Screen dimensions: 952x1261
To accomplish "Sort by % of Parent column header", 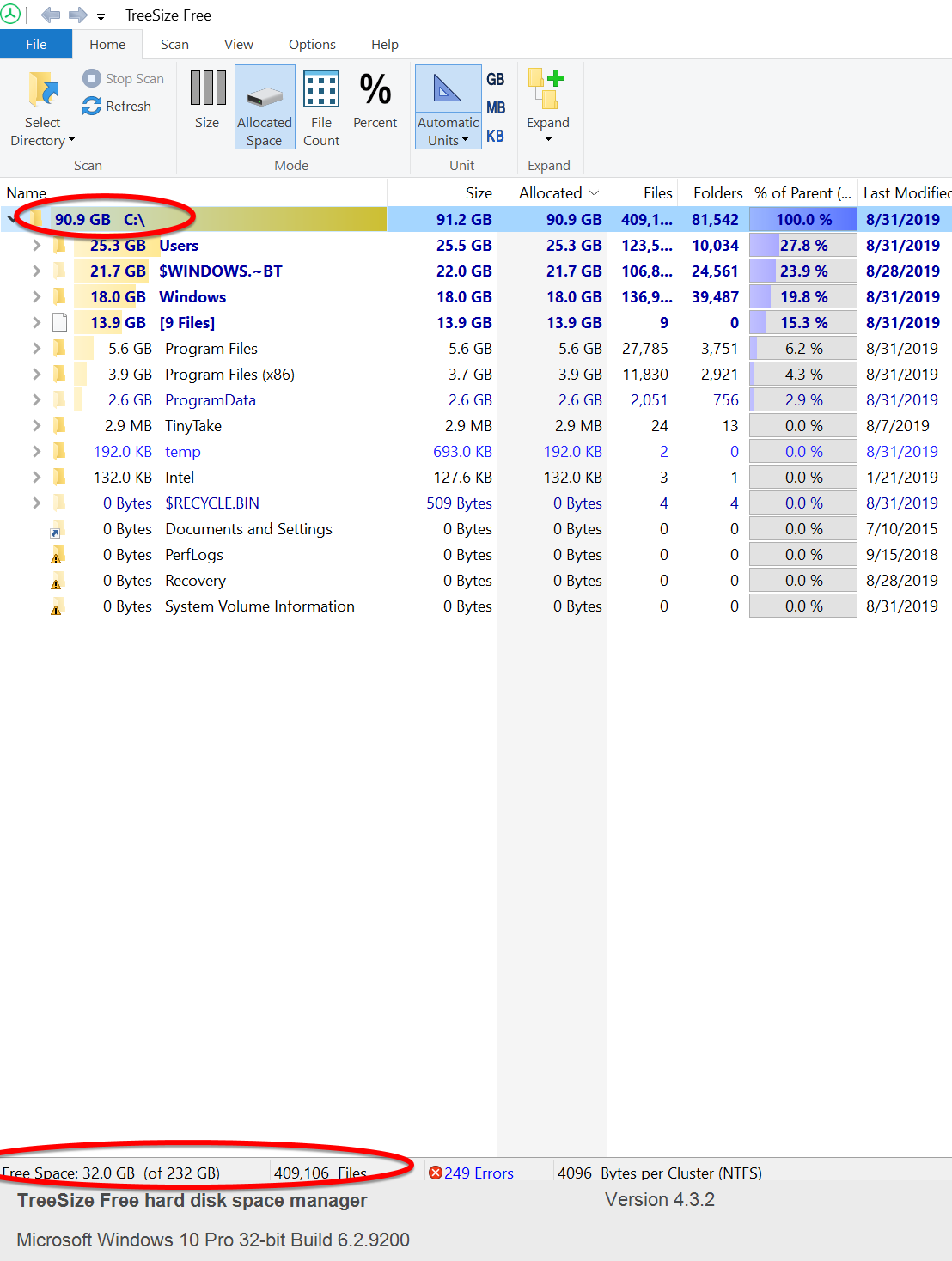I will click(x=802, y=193).
